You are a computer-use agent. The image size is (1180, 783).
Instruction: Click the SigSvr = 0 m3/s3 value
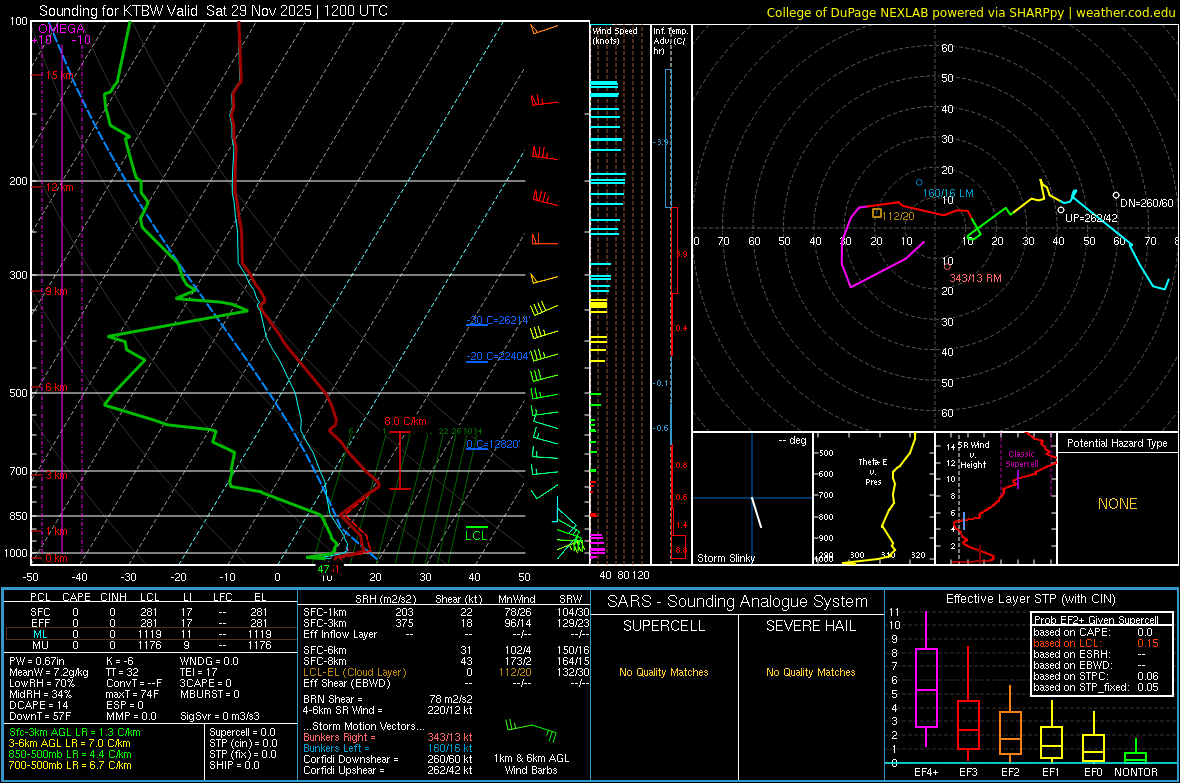[220, 716]
